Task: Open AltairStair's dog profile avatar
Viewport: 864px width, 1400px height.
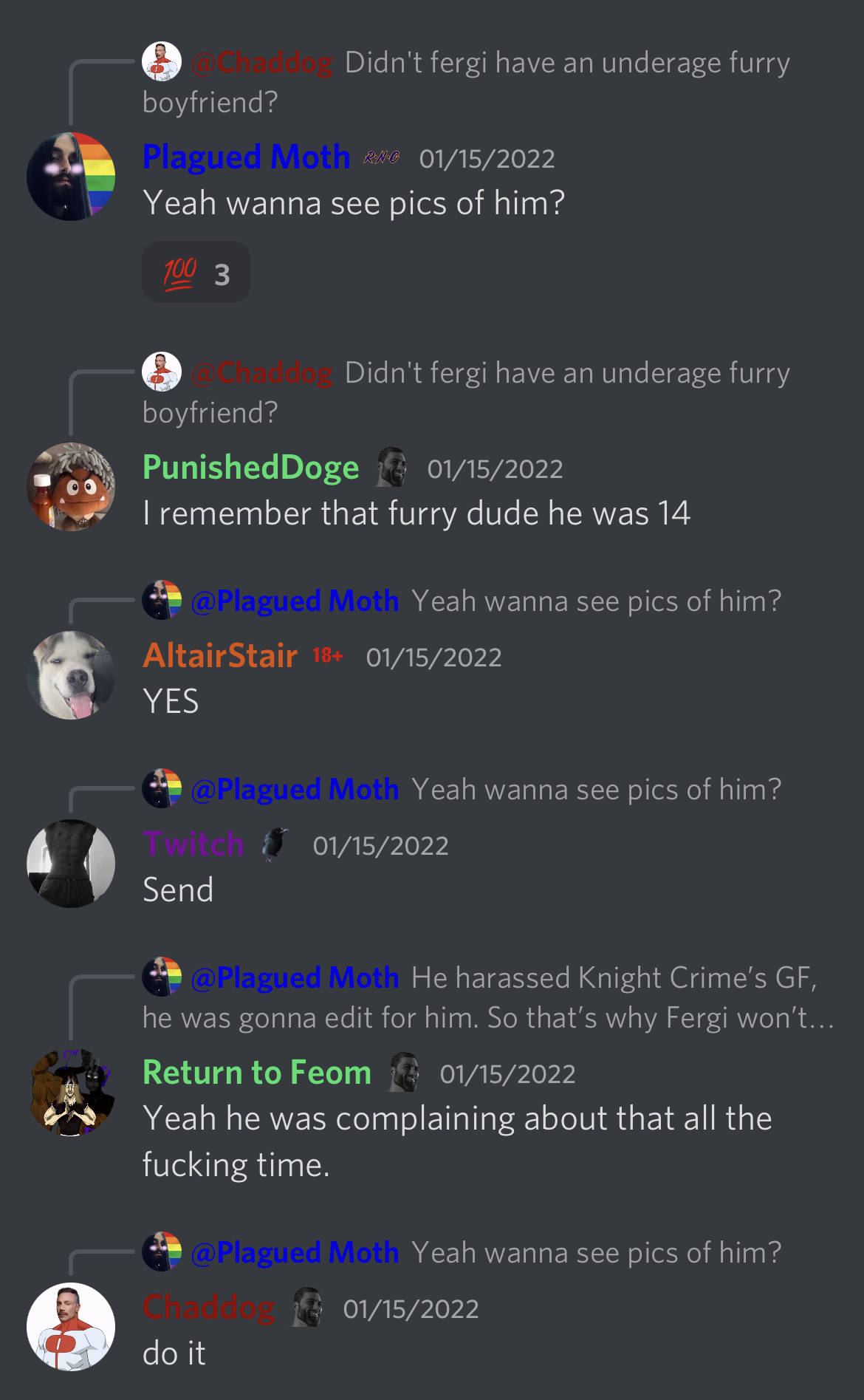Action: pos(71,675)
